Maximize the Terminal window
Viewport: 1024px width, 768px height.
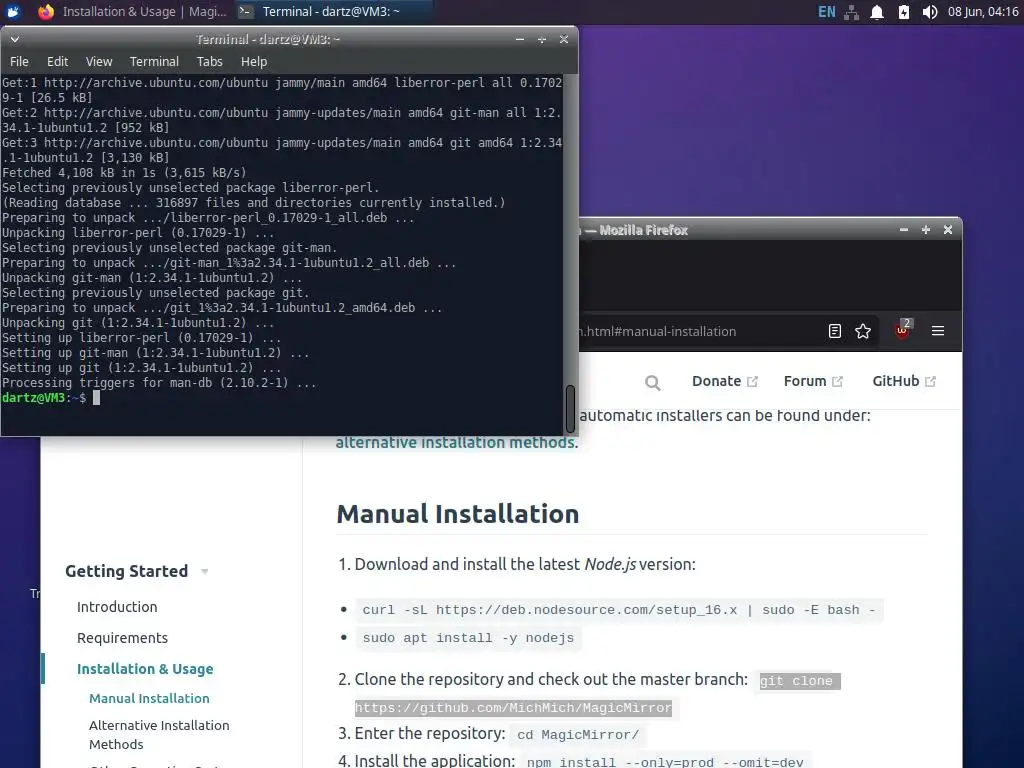[541, 39]
